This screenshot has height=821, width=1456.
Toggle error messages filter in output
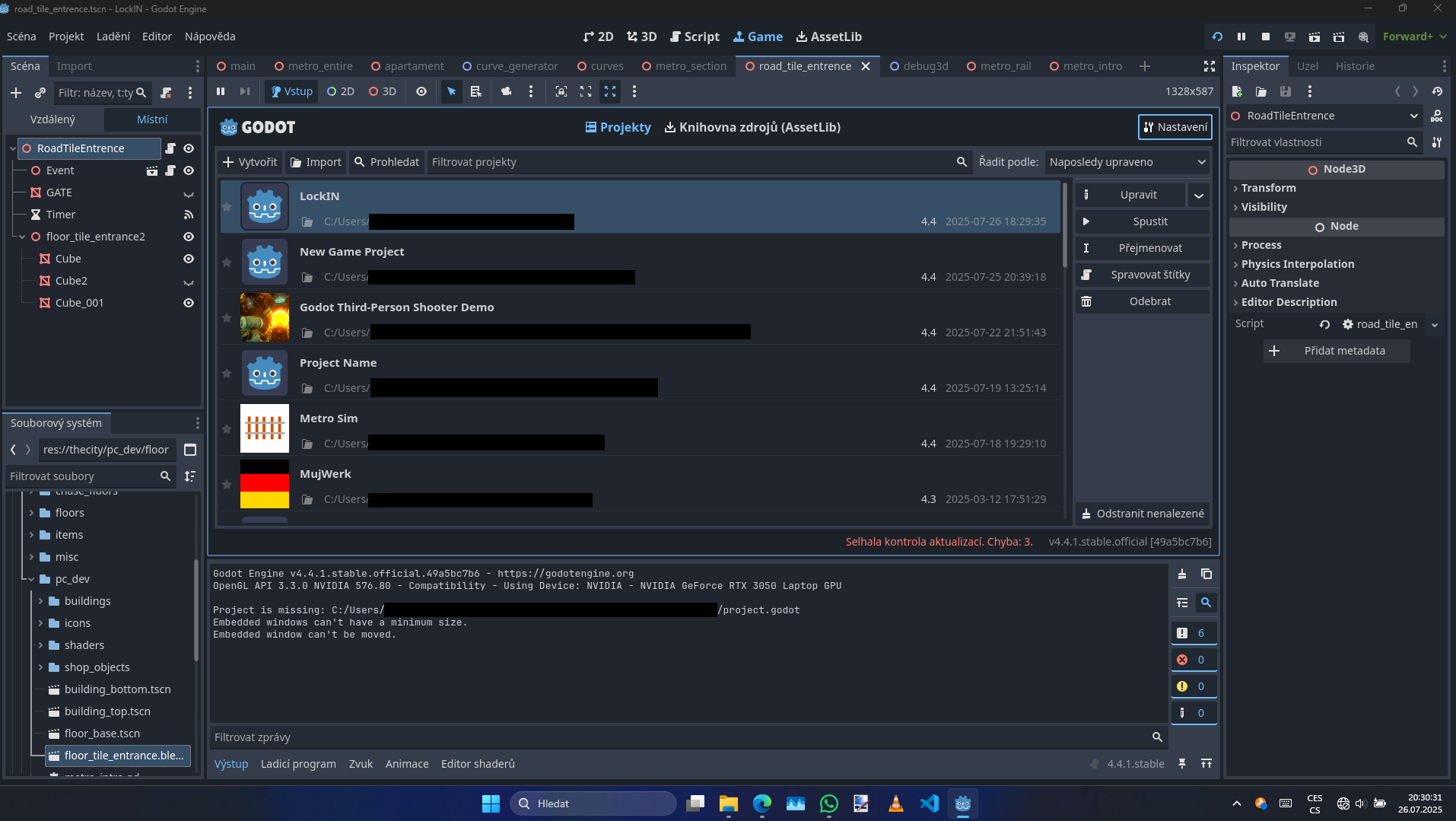(1194, 660)
